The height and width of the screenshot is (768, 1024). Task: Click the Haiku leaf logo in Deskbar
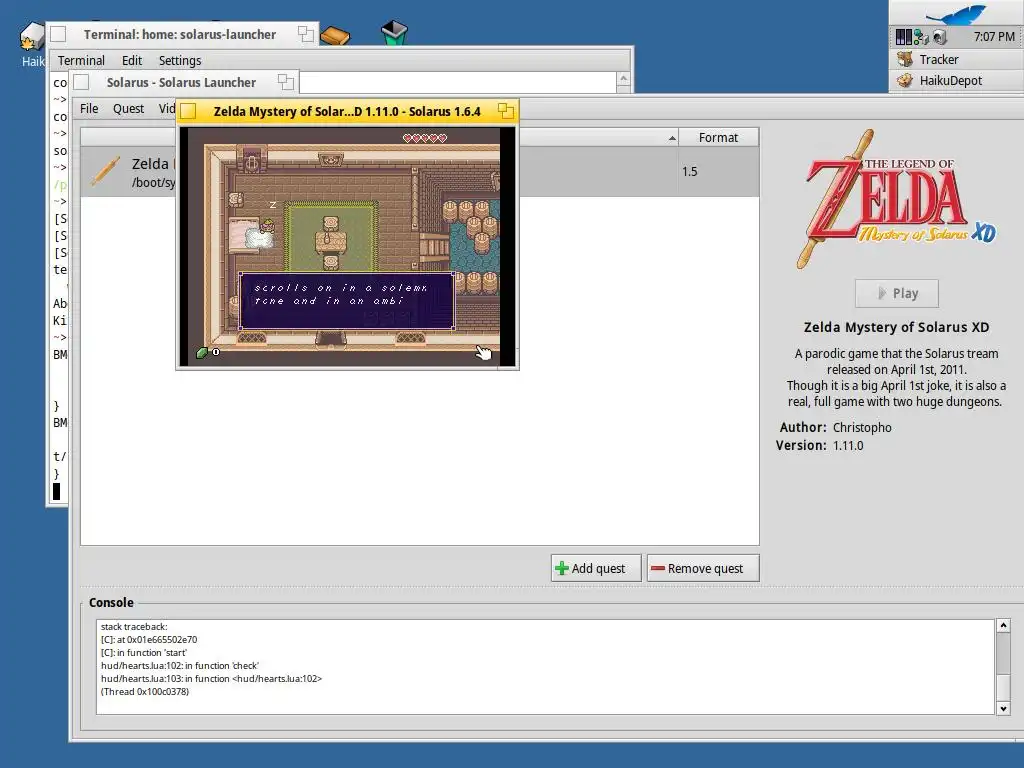click(955, 13)
